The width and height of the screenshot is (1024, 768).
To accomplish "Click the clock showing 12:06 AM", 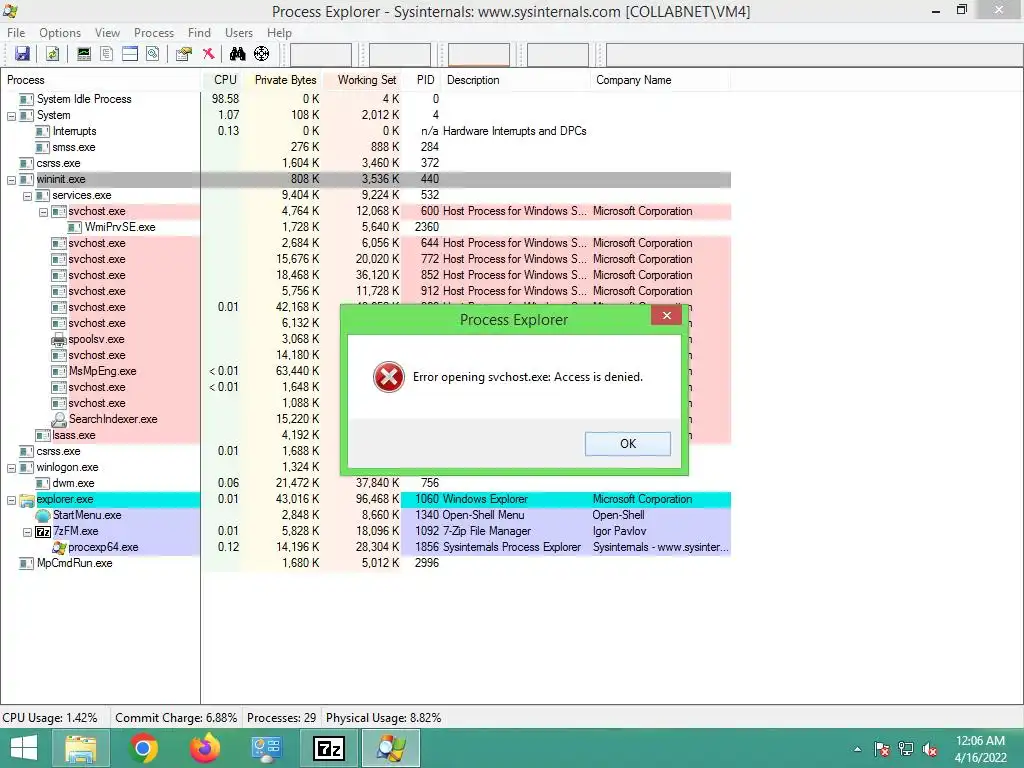I will (x=980, y=741).
